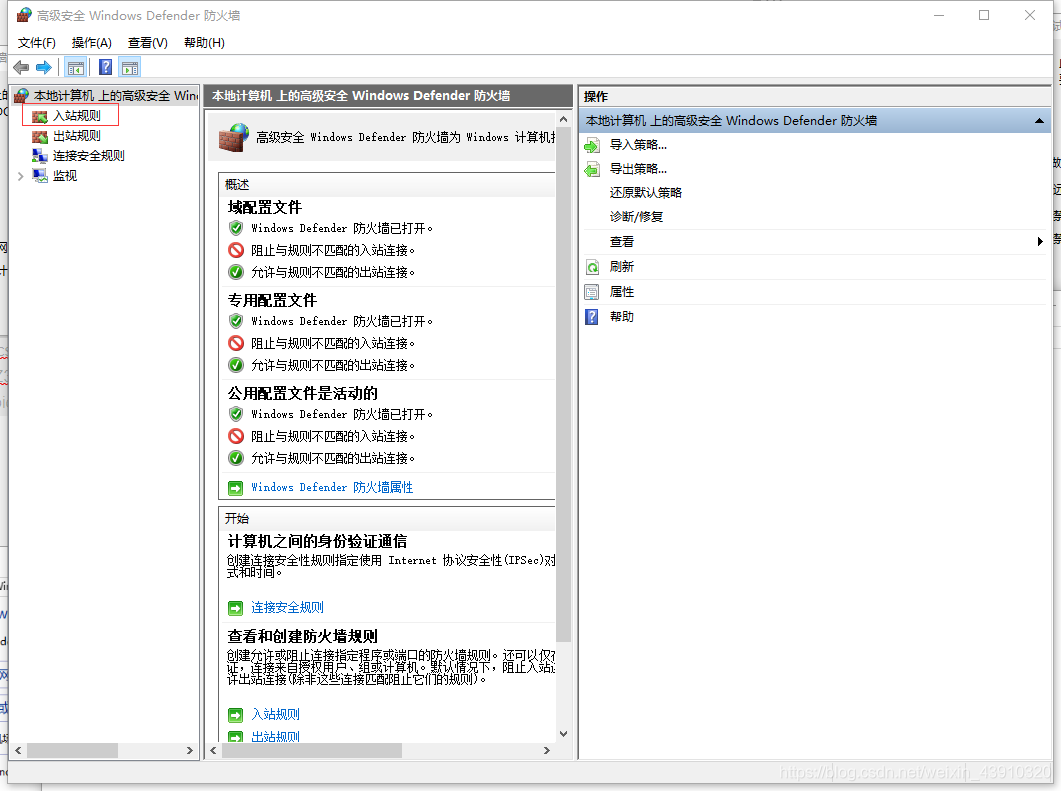
Task: Collapse the actions section header arrow
Action: tap(1039, 121)
